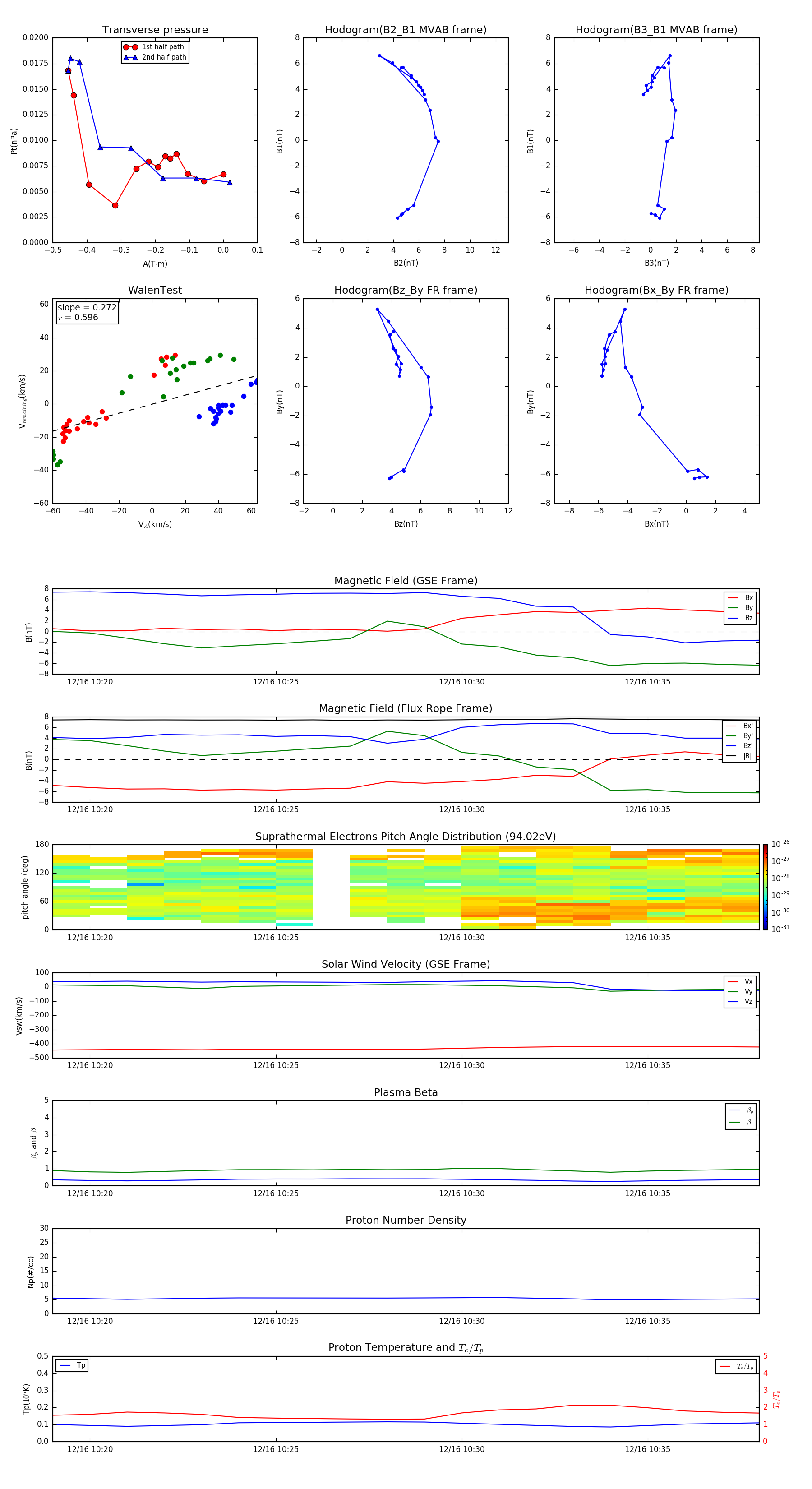The image size is (812, 1489).
Task: Click the 'Hodogram(Bz_By FR frame)' title
Action: pos(406,290)
